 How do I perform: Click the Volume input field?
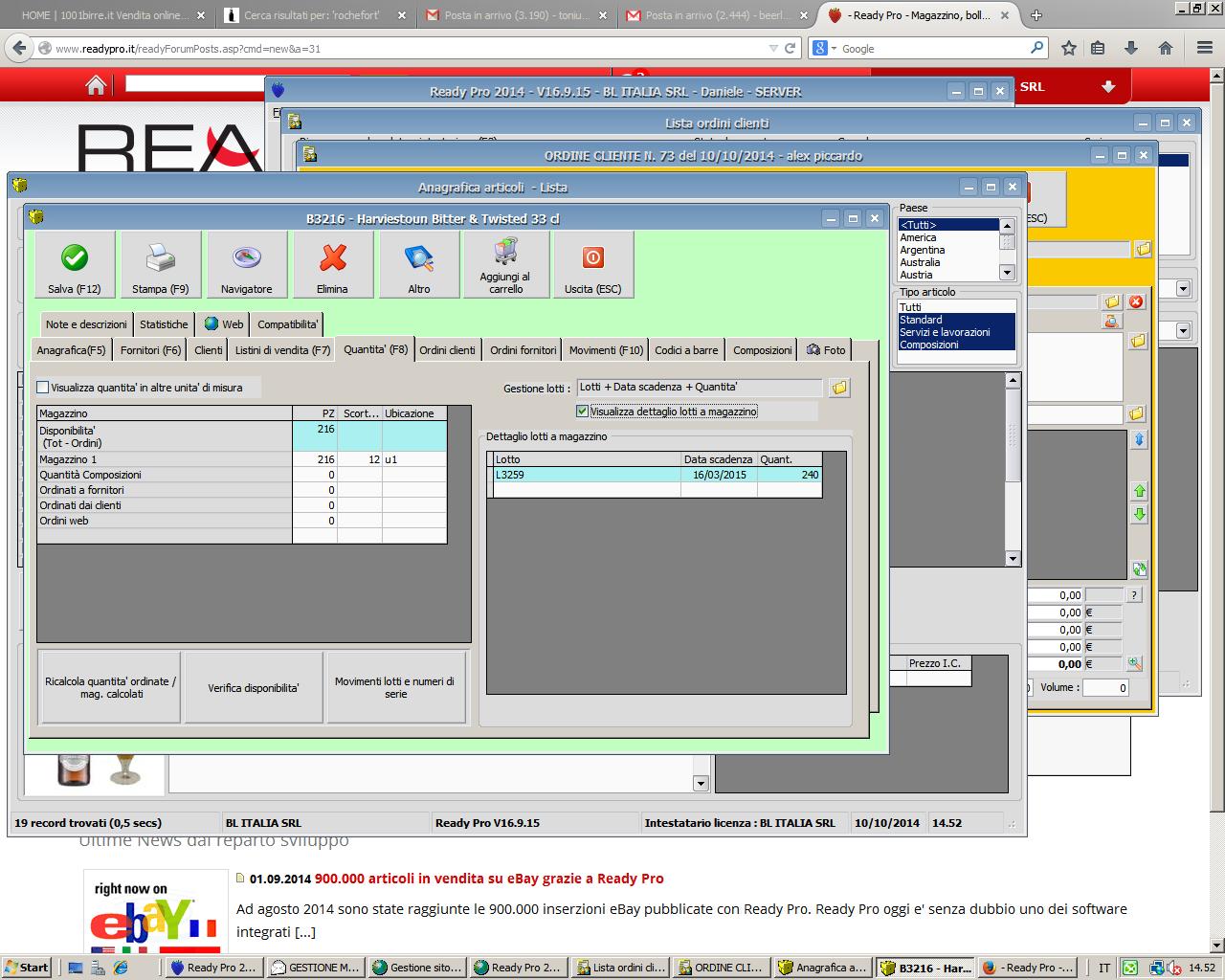pyautogui.click(x=1106, y=687)
